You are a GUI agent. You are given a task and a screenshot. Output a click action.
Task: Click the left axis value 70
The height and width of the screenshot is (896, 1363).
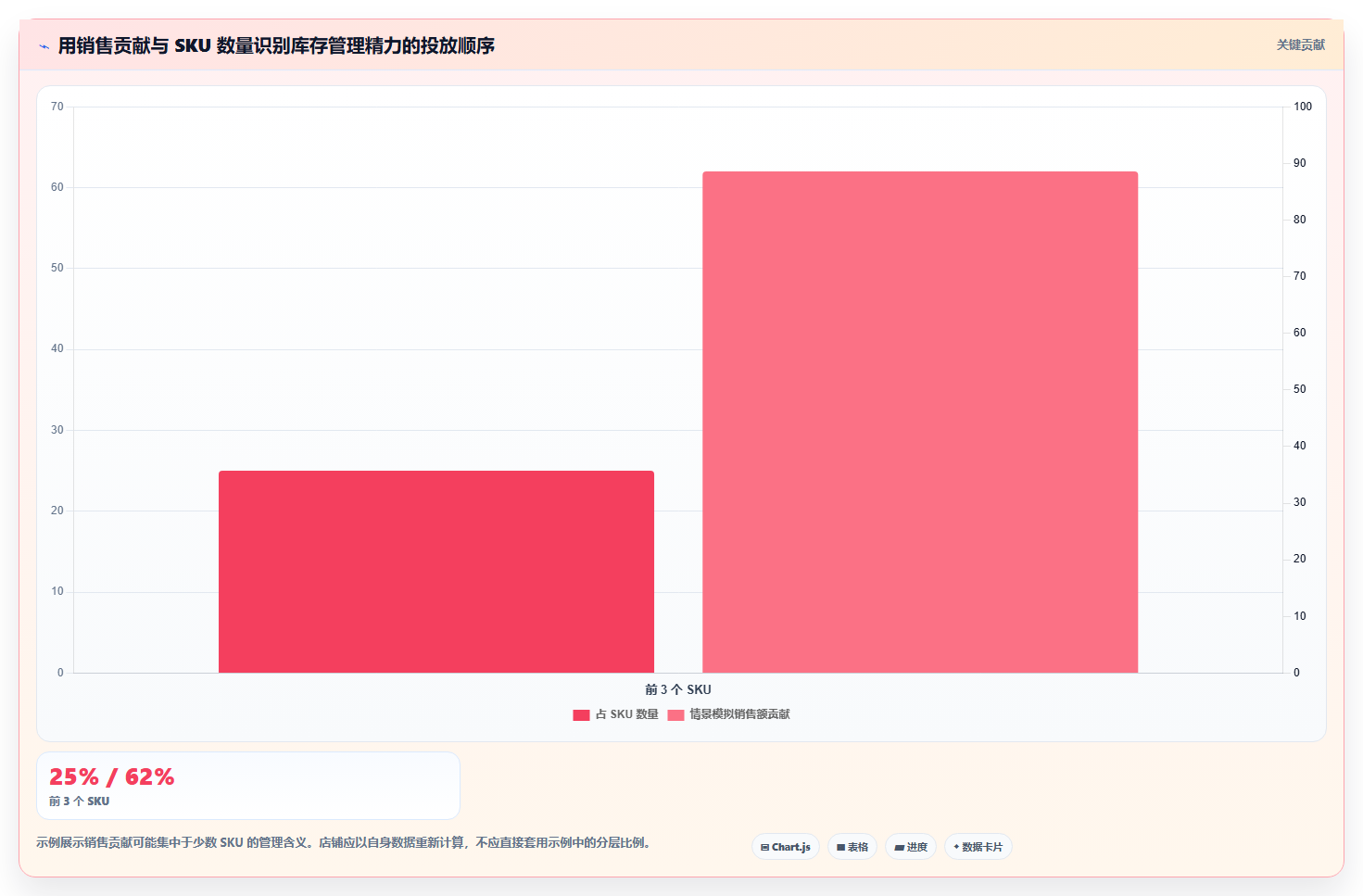pyautogui.click(x=57, y=107)
